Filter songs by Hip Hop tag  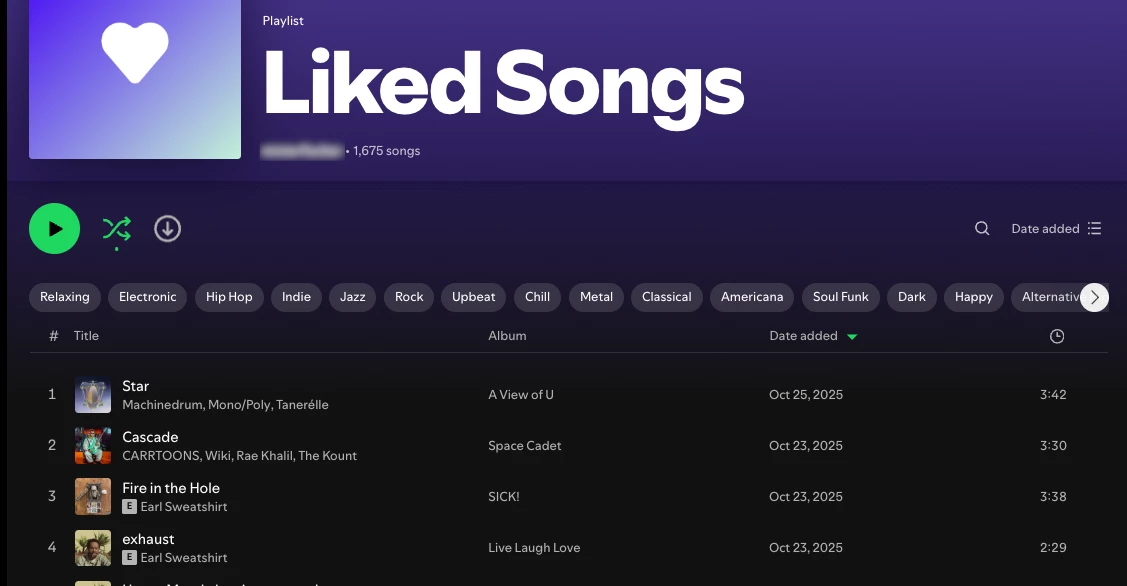(229, 297)
